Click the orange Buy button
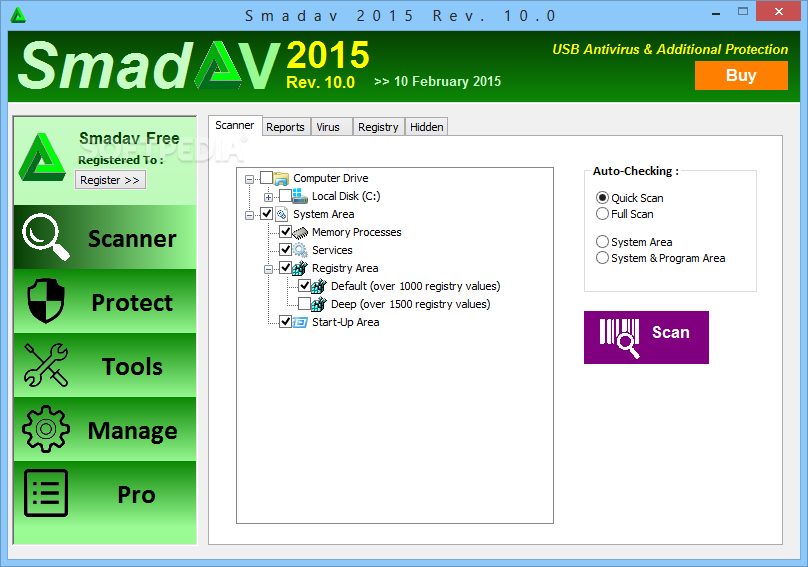Image resolution: width=808 pixels, height=567 pixels. click(x=740, y=75)
